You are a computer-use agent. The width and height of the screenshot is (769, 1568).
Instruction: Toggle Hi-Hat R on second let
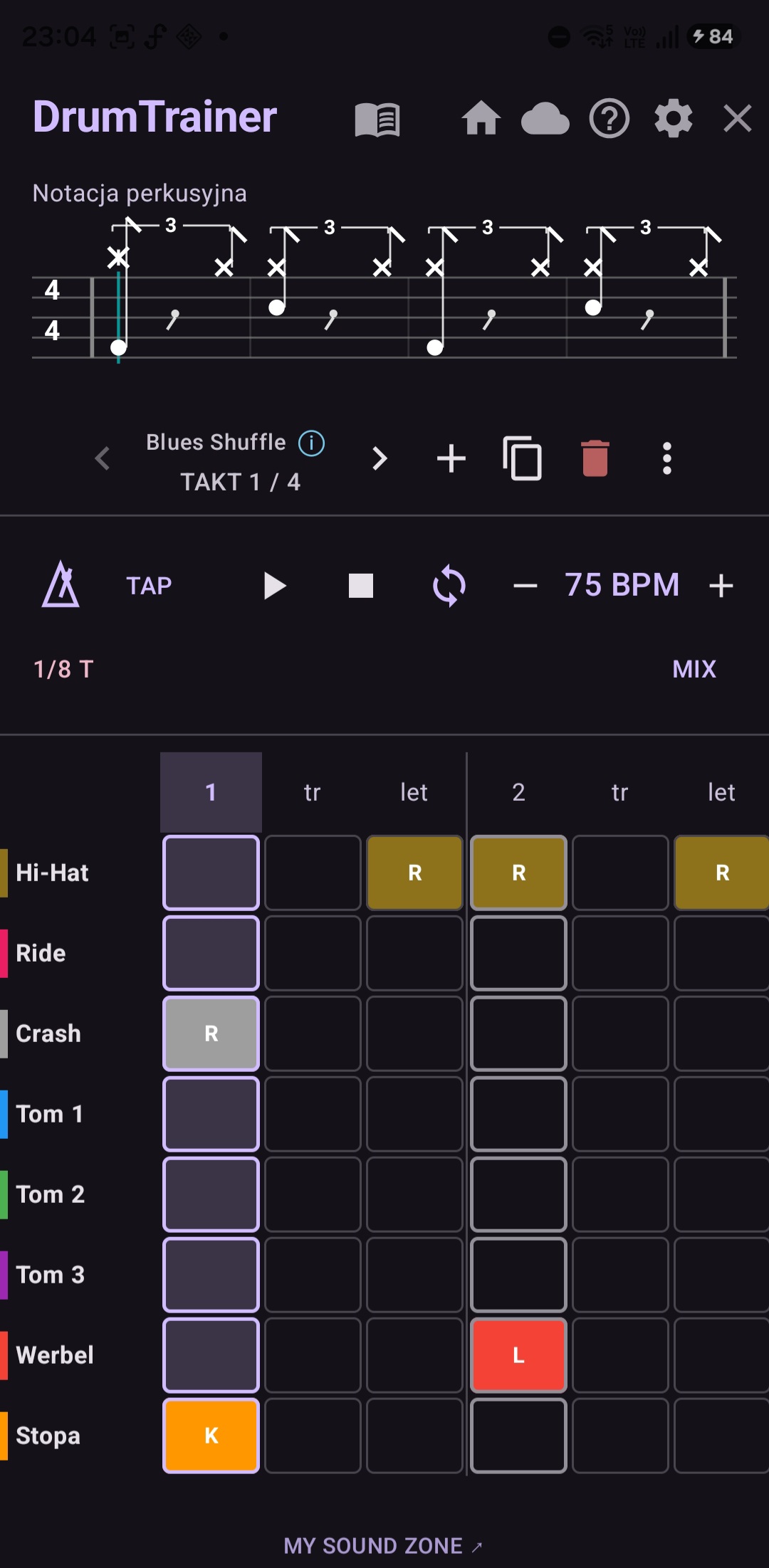click(721, 873)
